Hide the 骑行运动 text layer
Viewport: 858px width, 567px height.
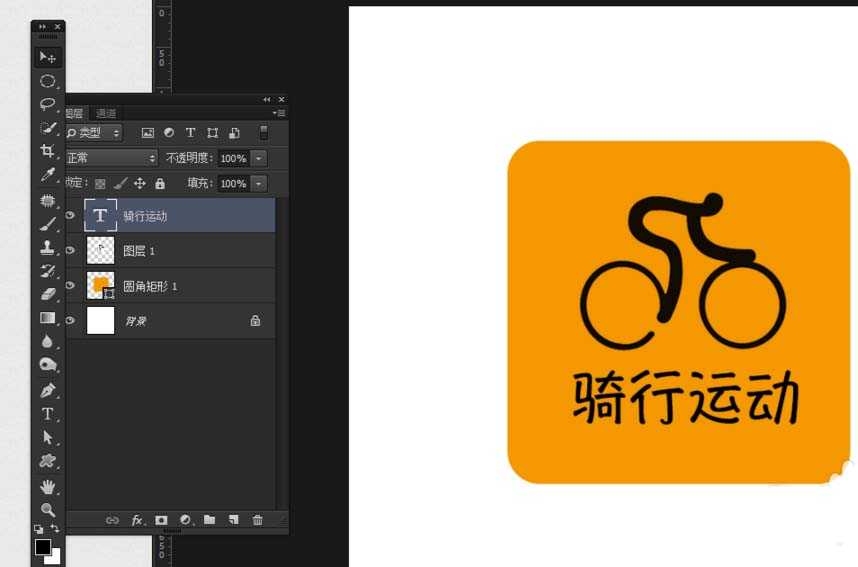[x=70, y=216]
